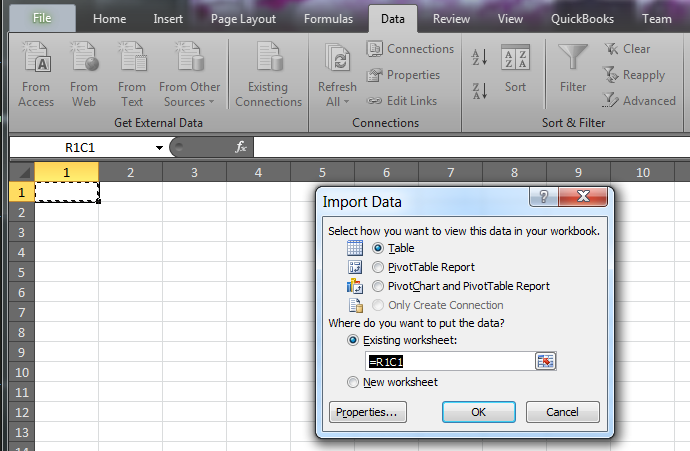Open data range Properties in ribbon

(x=403, y=75)
